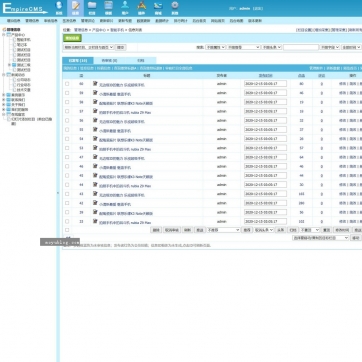Screen dimensions: 362x362
Task: Switch to the archive tab
Action: [x=141, y=61]
